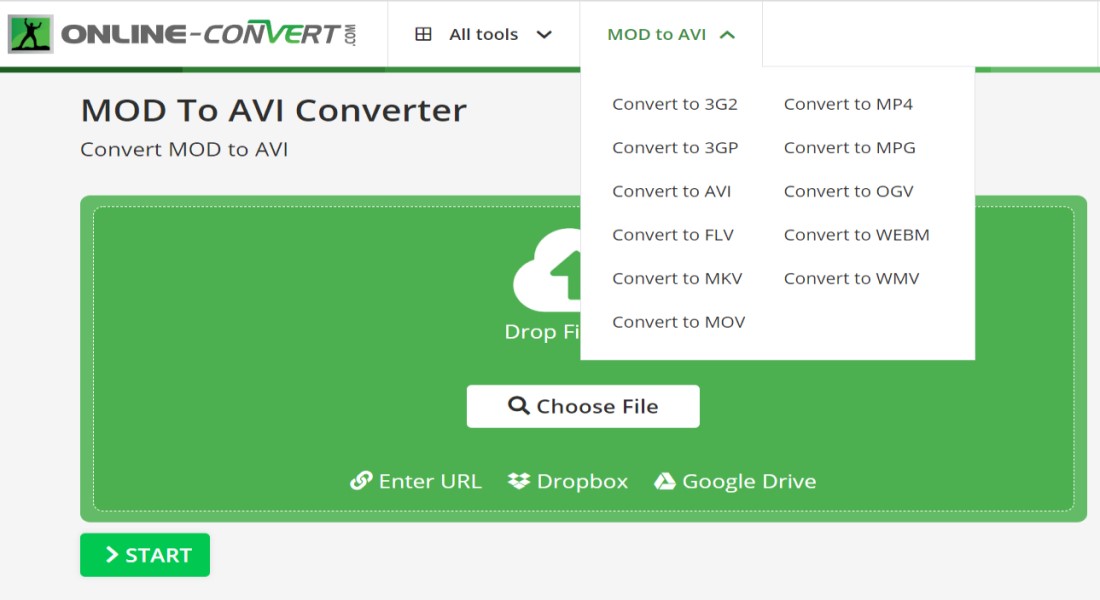Click the chain link icon for Enter URL

[361, 481]
